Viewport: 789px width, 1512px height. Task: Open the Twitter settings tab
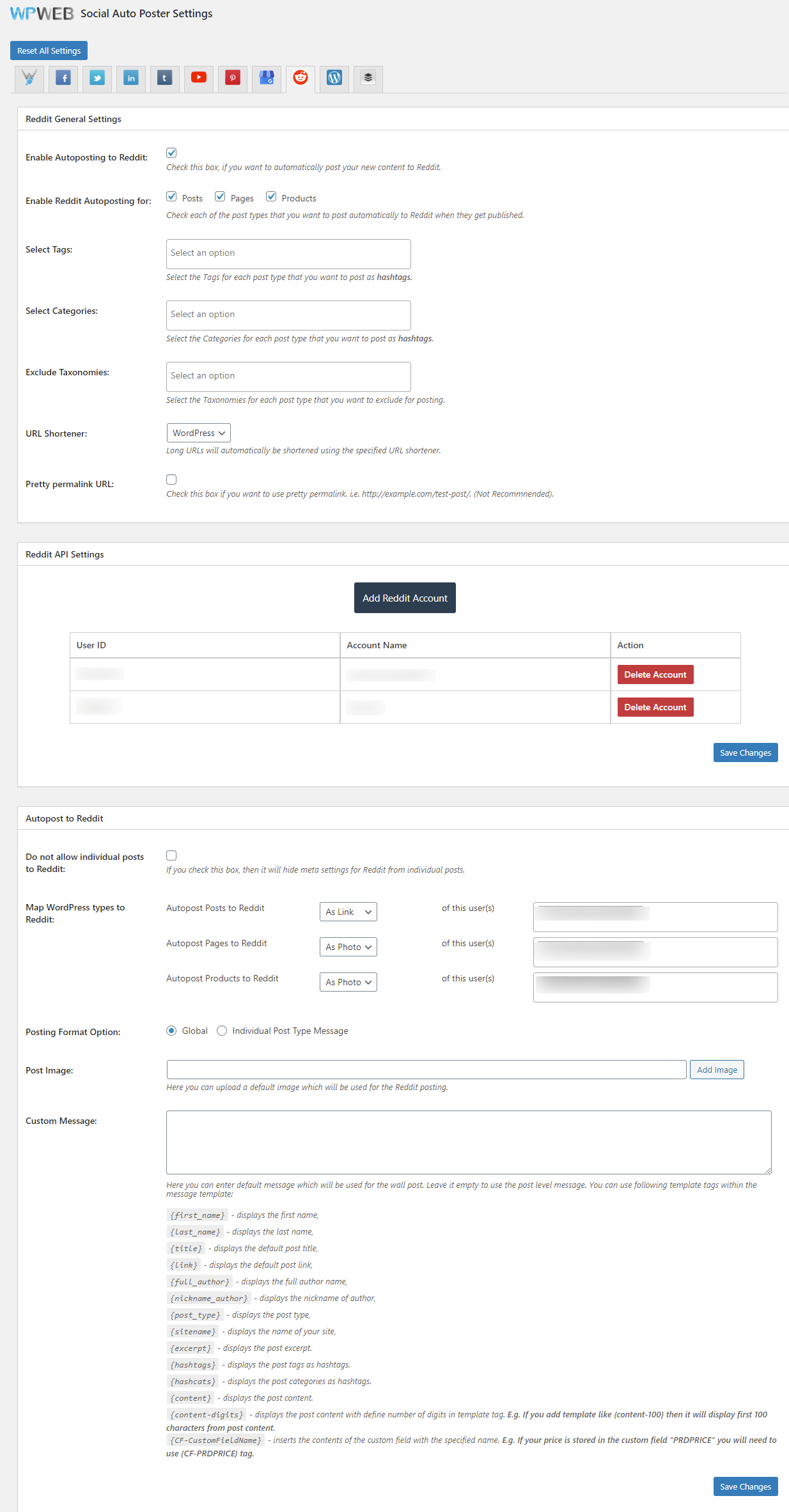pyautogui.click(x=97, y=78)
